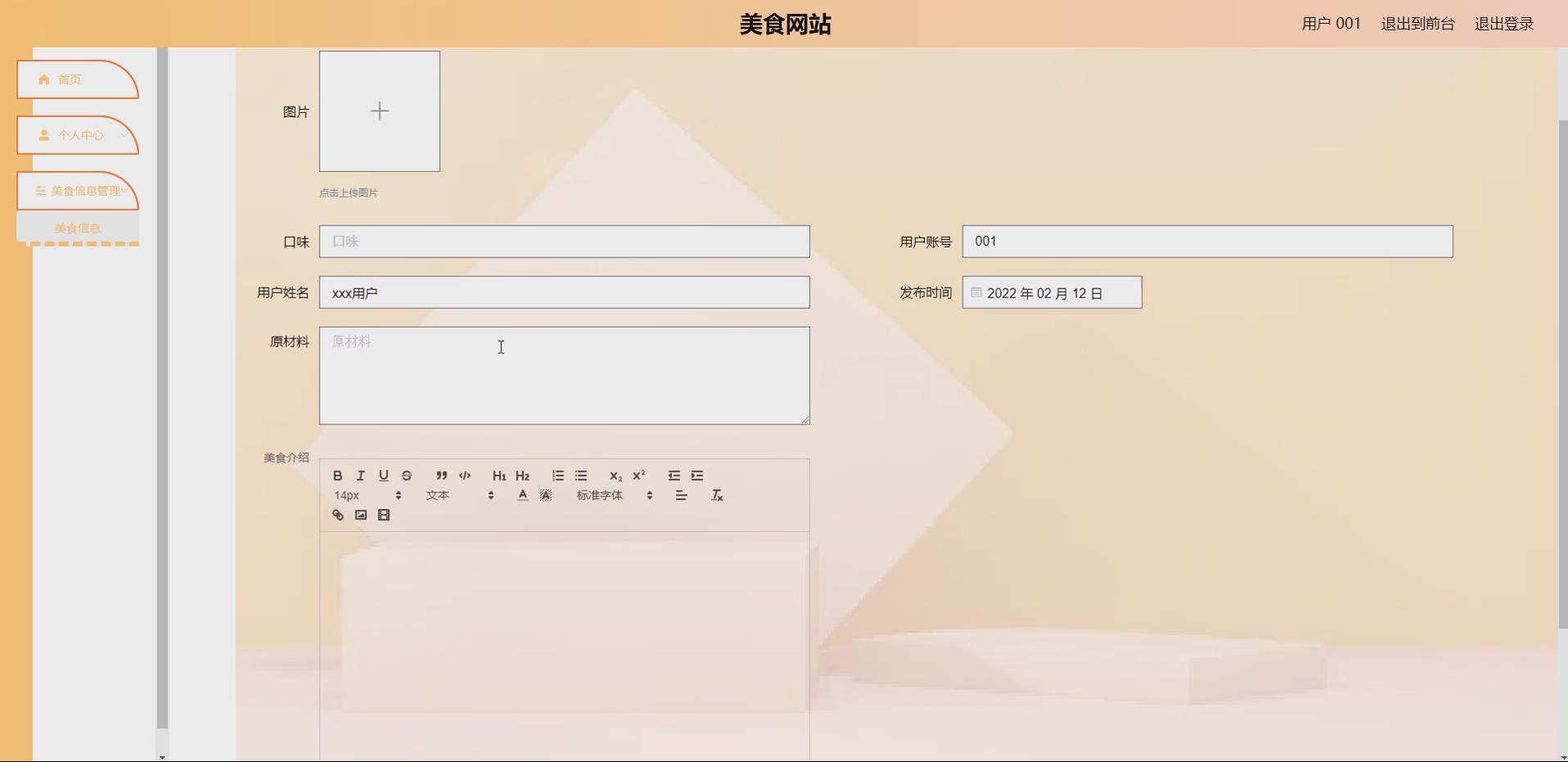
Task: Click the home icon in sidebar
Action: pyautogui.click(x=44, y=79)
